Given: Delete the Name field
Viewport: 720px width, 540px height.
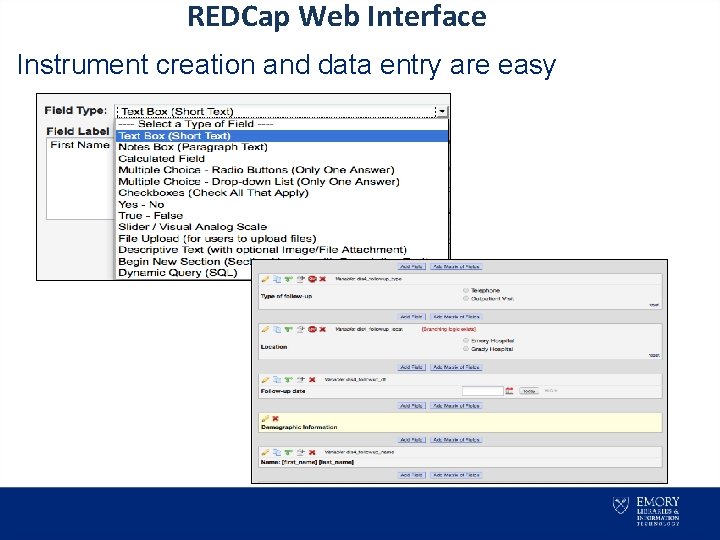Looking at the screenshot, I should point(312,452).
